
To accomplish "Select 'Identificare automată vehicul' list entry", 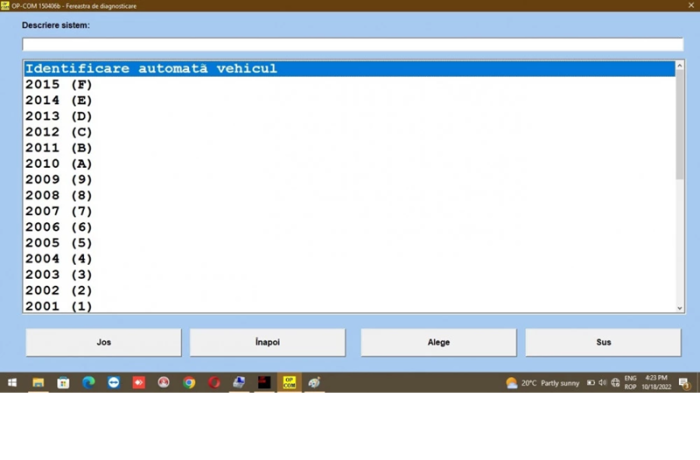I will pos(150,69).
